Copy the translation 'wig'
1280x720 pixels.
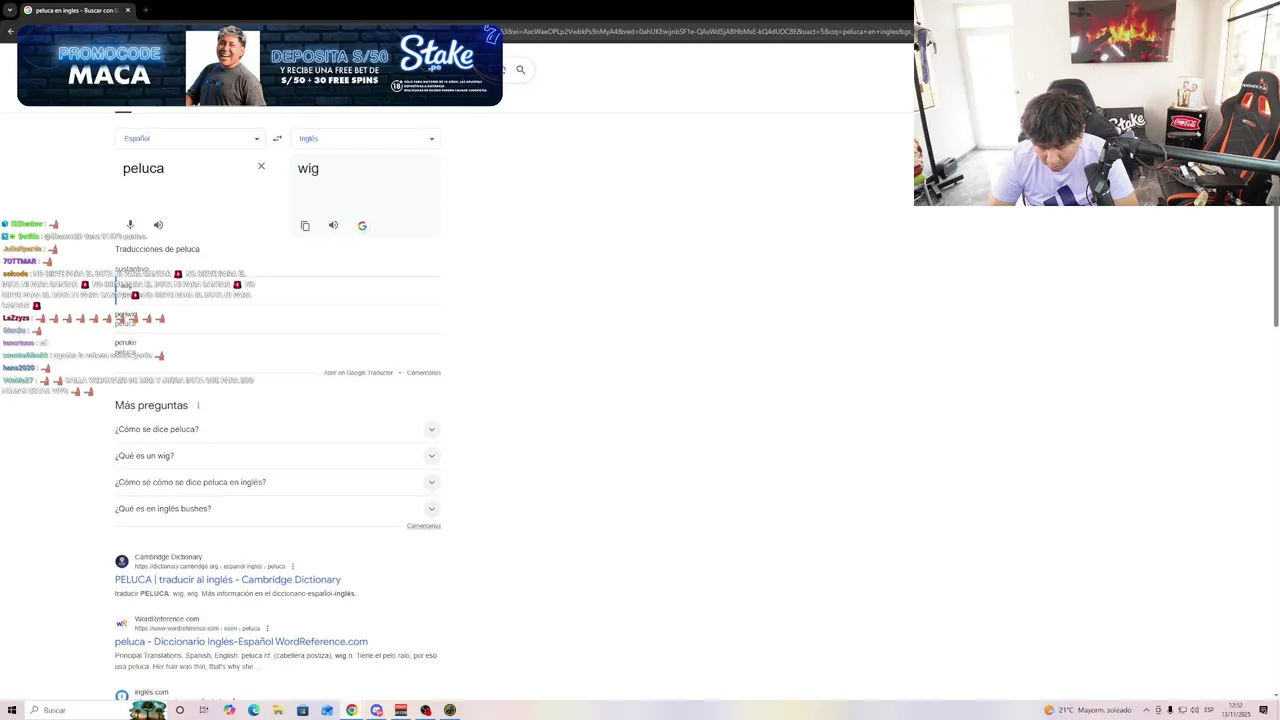coord(305,226)
